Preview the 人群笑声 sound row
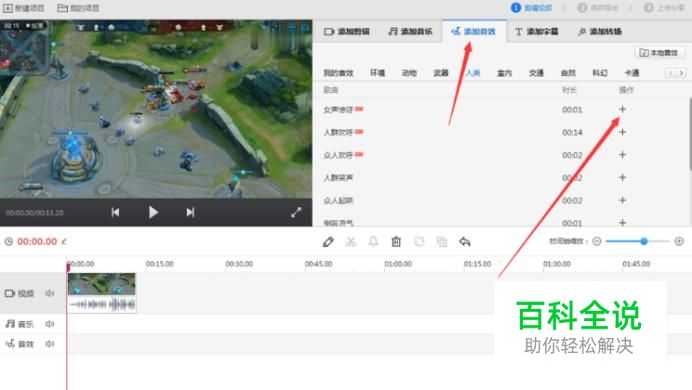Image resolution: width=692 pixels, height=390 pixels. [x=502, y=177]
